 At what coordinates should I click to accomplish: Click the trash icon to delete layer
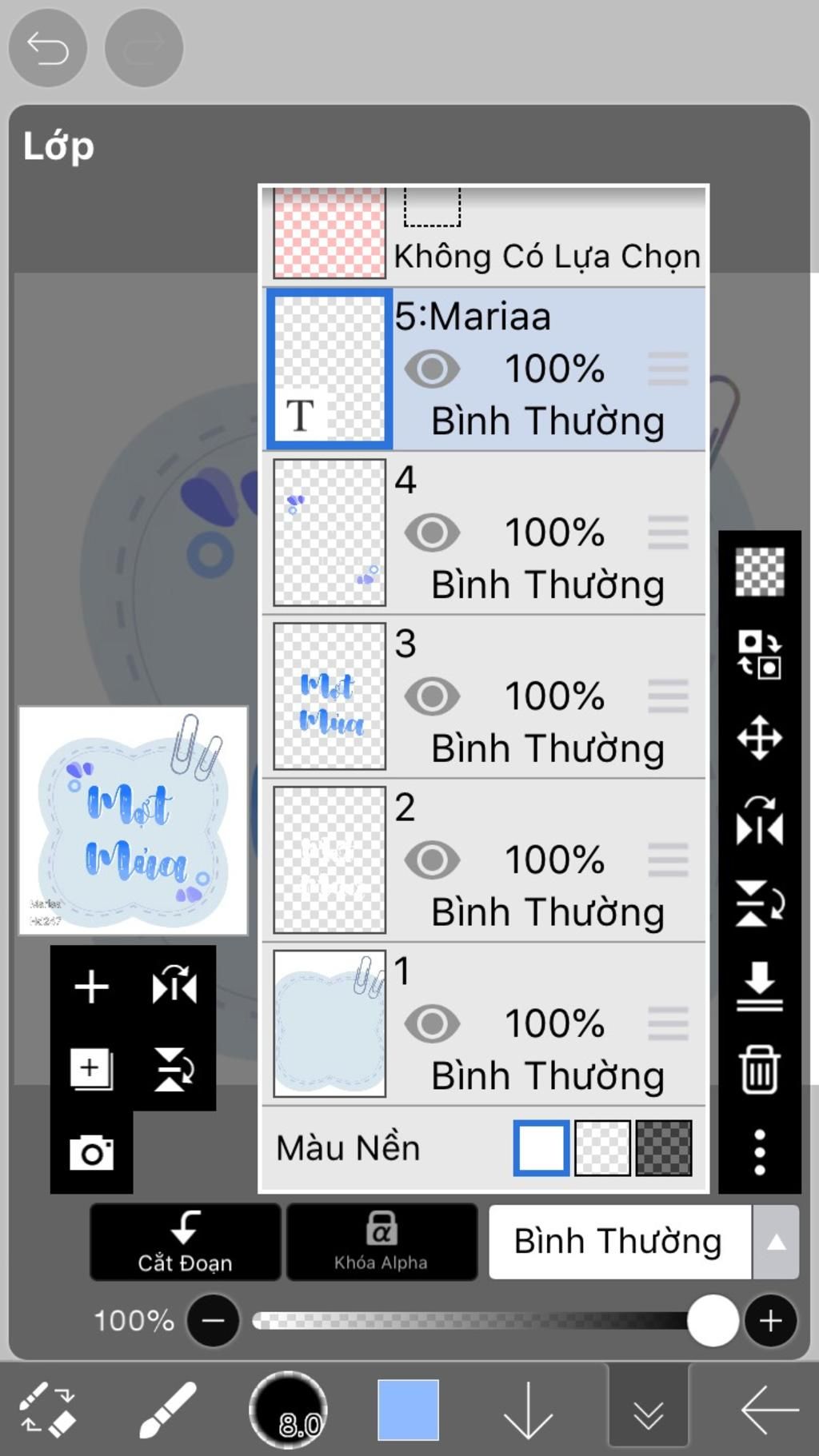tap(759, 1069)
